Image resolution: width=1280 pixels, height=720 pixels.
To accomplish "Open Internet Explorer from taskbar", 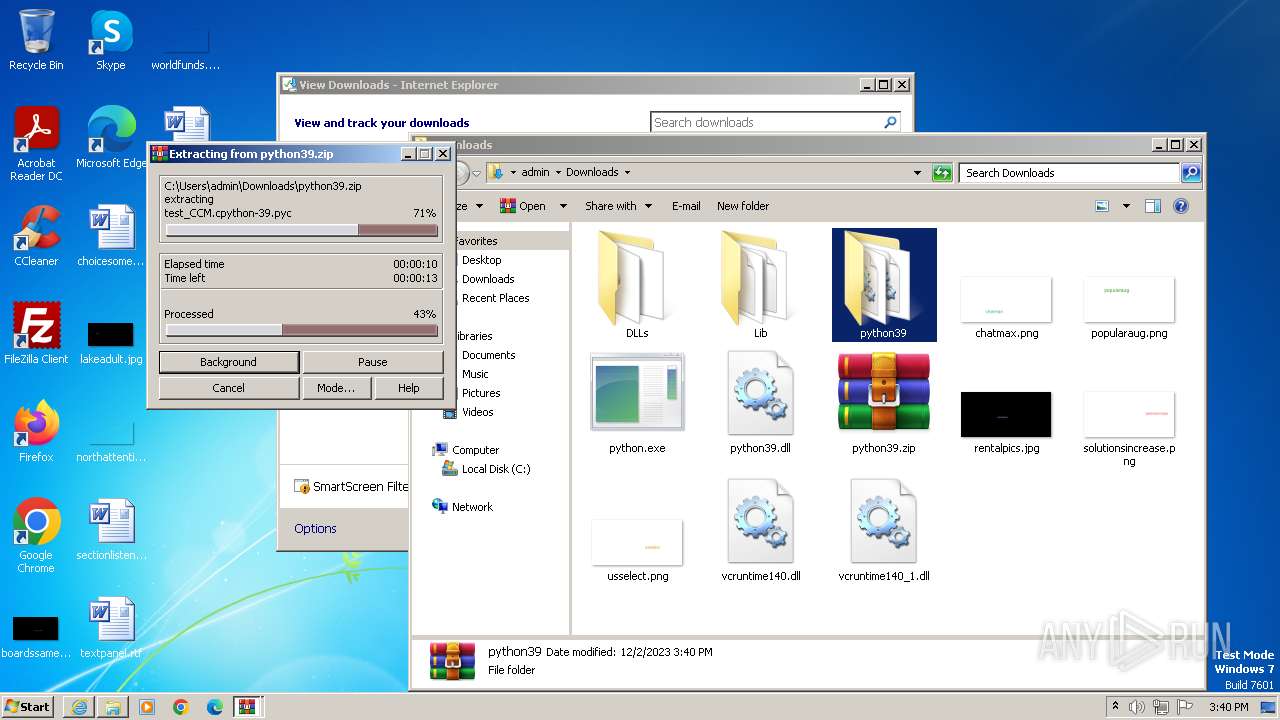I will (79, 707).
